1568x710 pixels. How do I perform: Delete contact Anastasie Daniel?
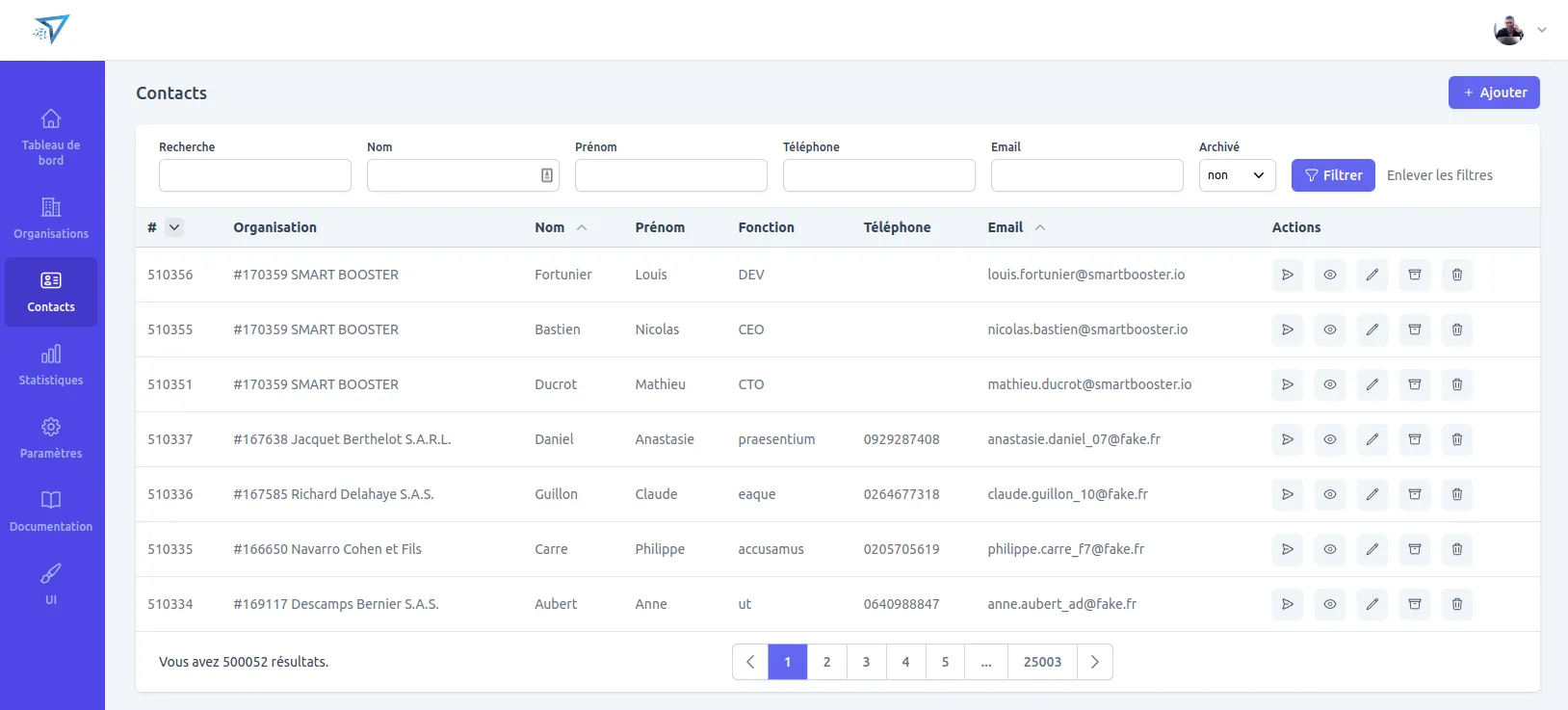1456,439
